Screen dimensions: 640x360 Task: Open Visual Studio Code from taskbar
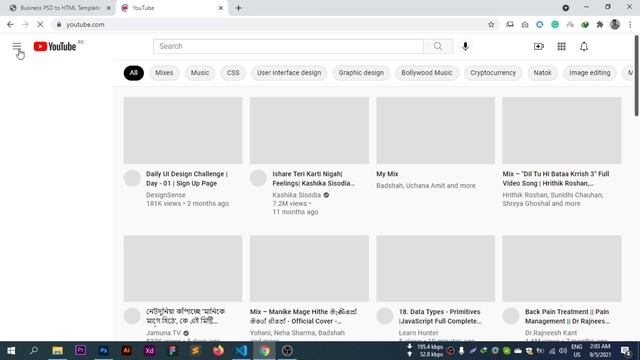(241, 351)
